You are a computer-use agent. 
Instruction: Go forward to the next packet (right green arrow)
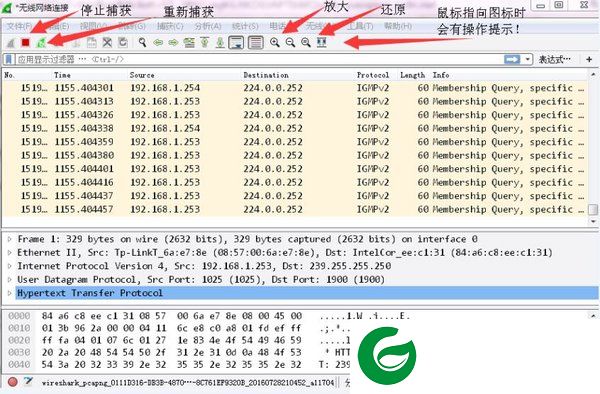click(173, 42)
